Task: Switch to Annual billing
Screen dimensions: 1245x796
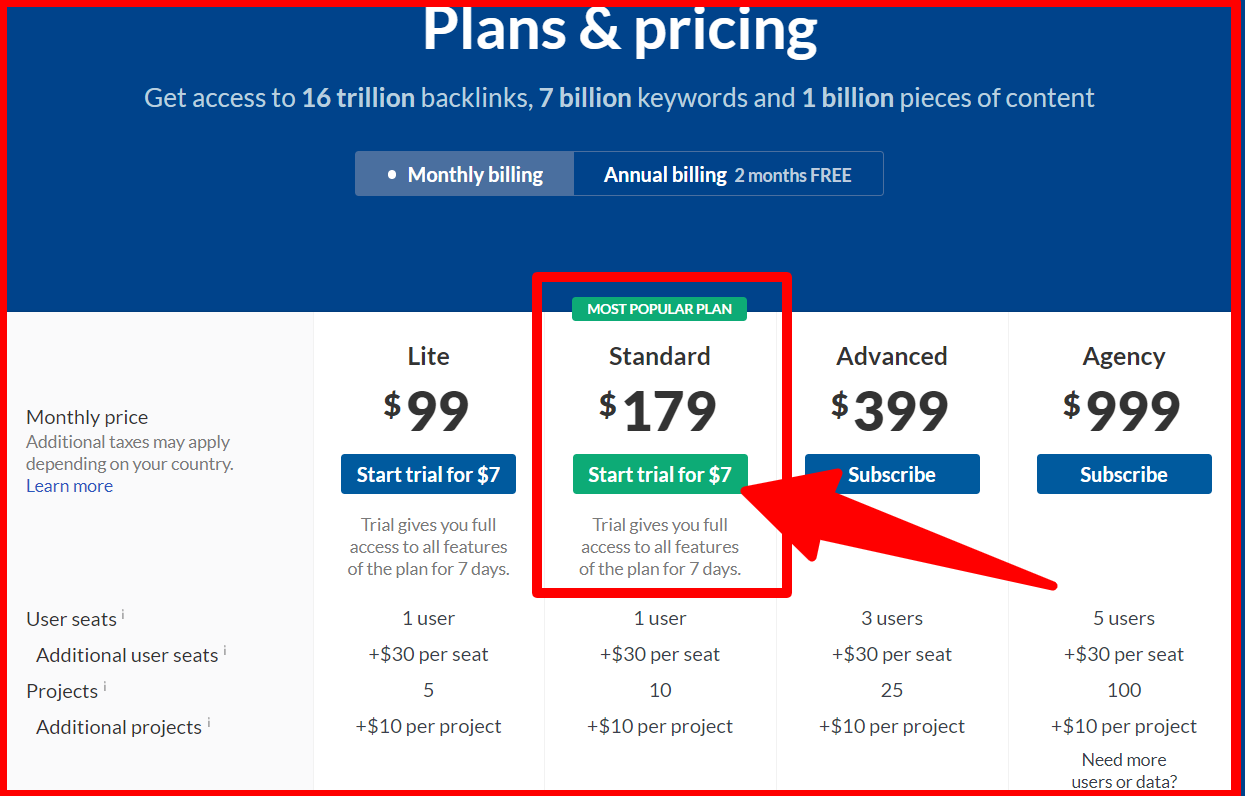Action: [x=727, y=174]
